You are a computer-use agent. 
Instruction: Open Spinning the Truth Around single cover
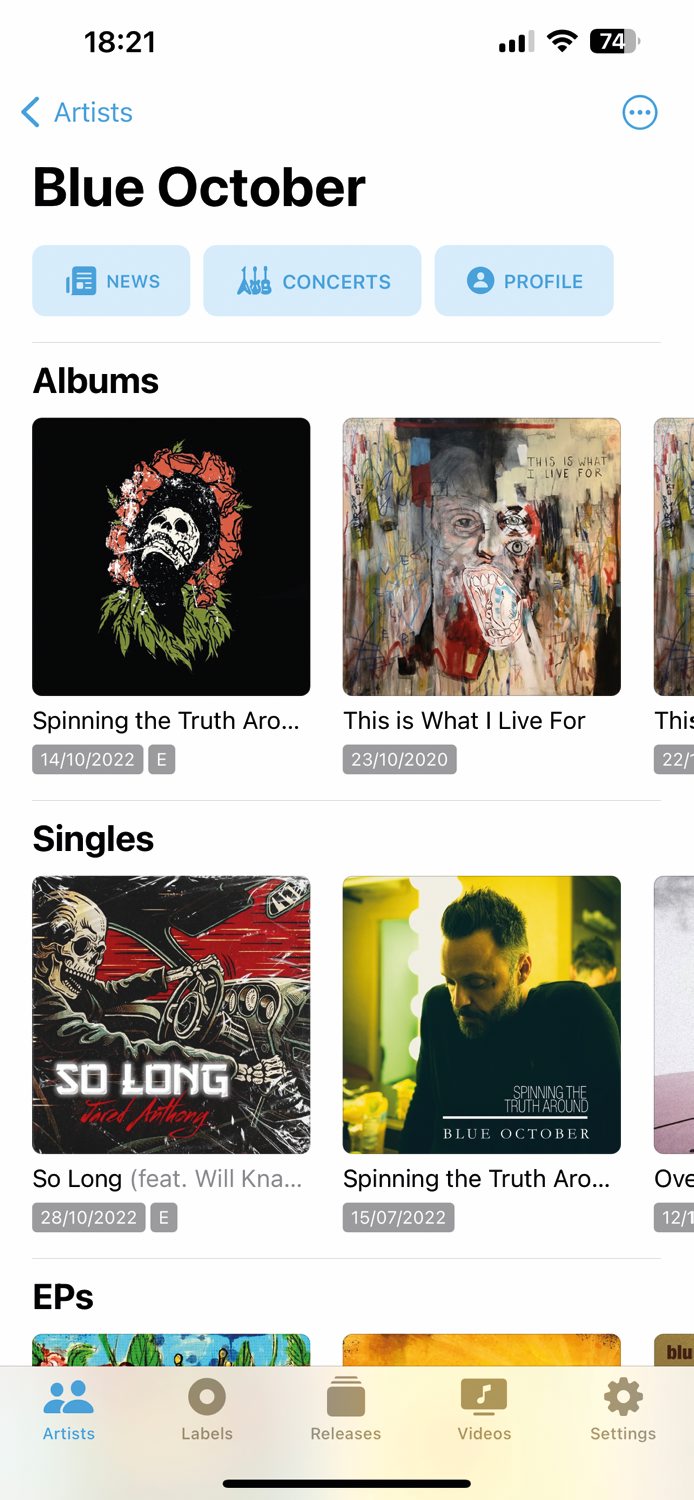point(482,1015)
